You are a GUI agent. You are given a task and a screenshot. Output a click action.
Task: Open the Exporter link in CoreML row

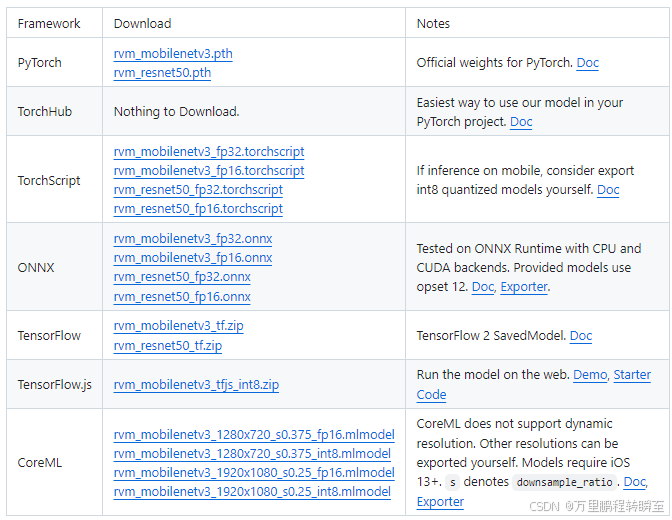440,502
